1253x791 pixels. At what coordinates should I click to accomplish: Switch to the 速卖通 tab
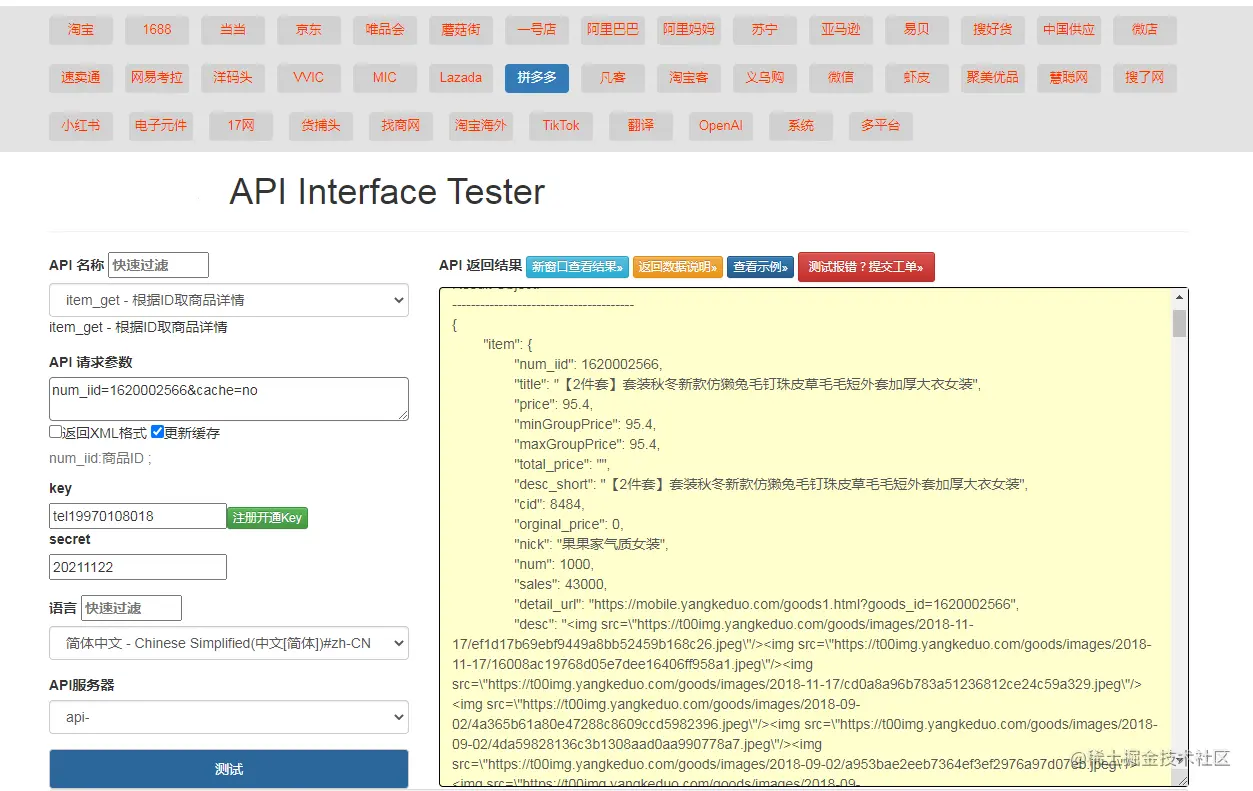click(x=81, y=78)
